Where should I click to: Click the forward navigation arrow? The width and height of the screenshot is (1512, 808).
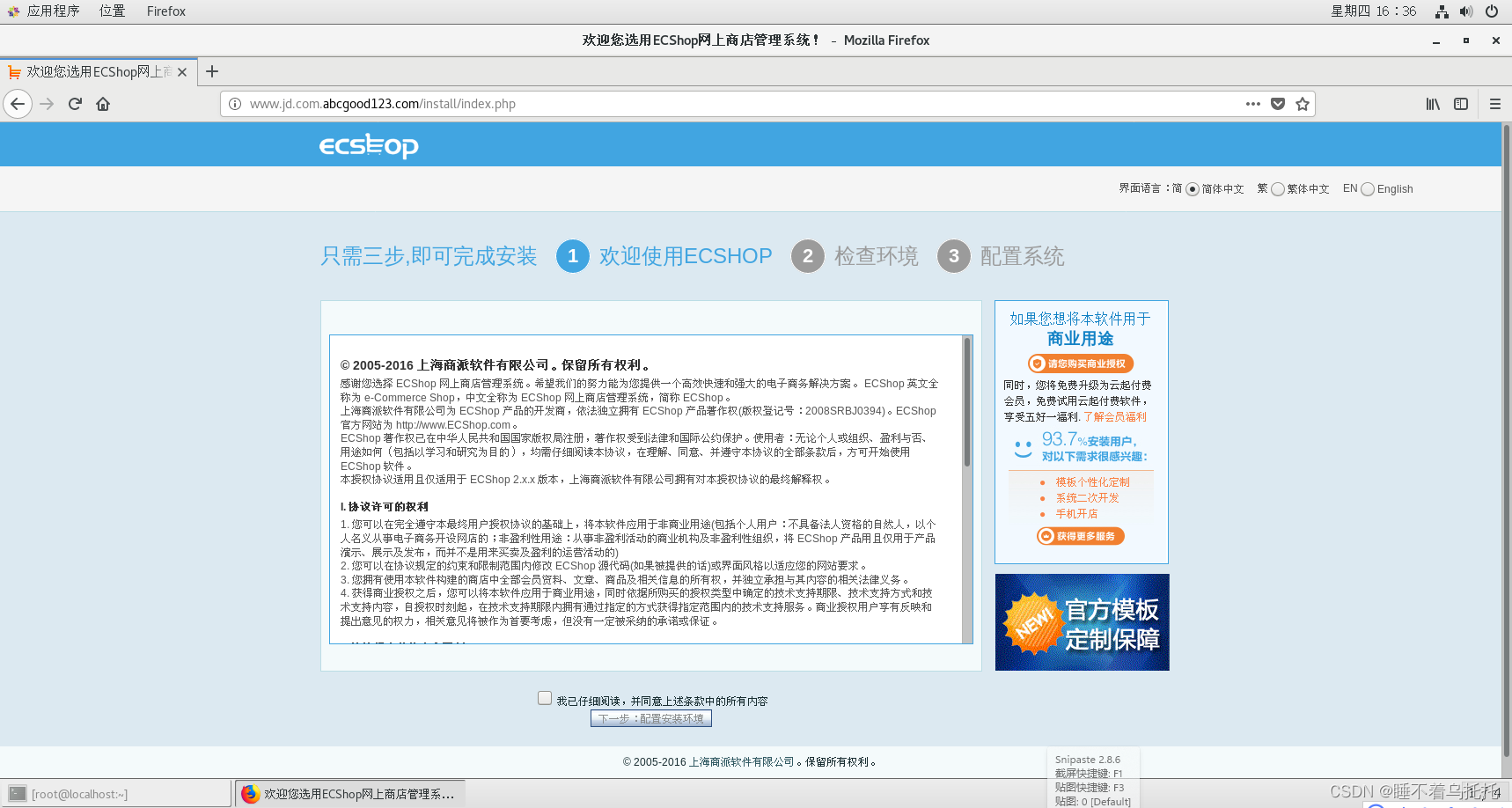47,104
